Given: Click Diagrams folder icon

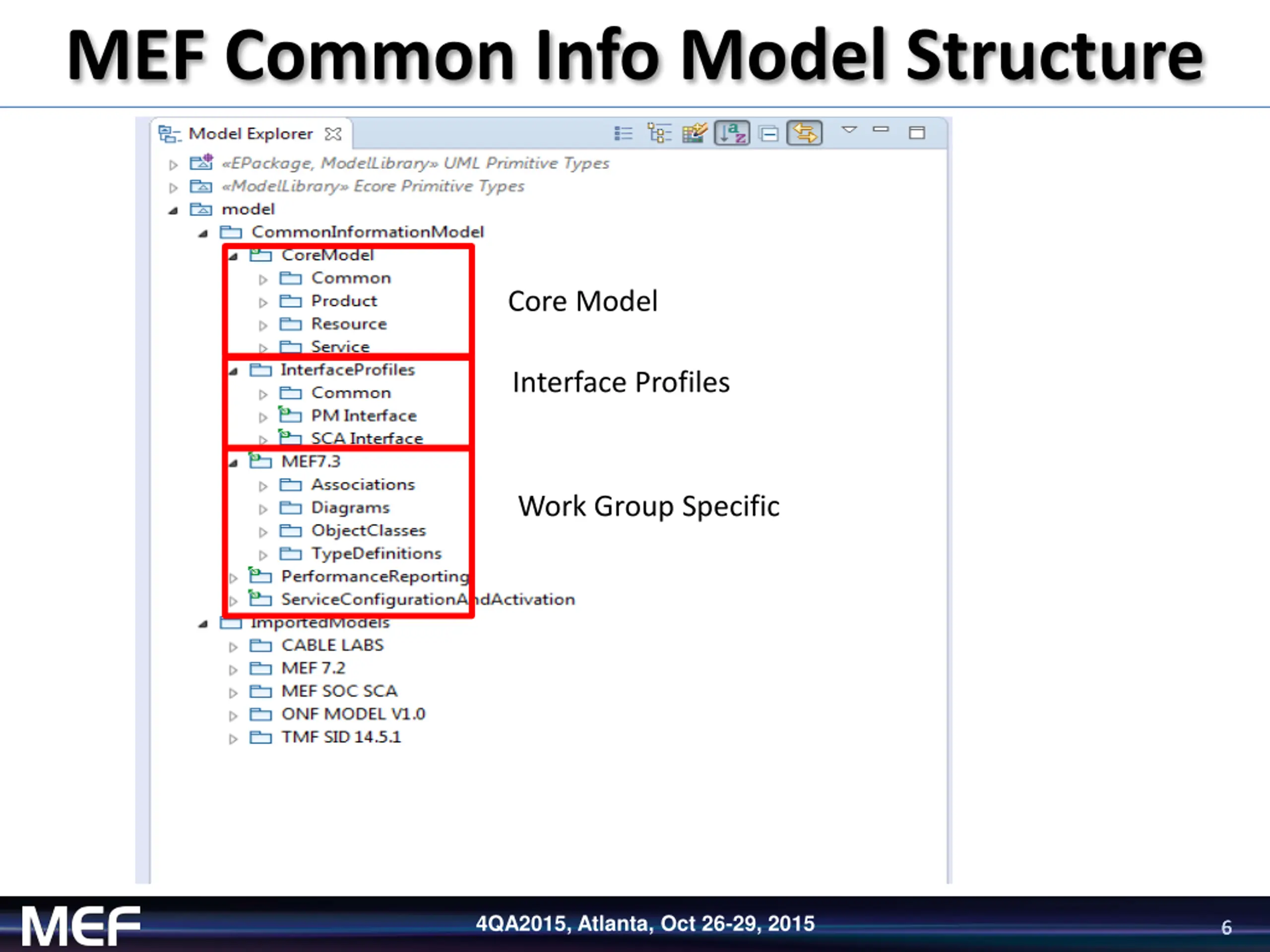Looking at the screenshot, I should (x=291, y=508).
